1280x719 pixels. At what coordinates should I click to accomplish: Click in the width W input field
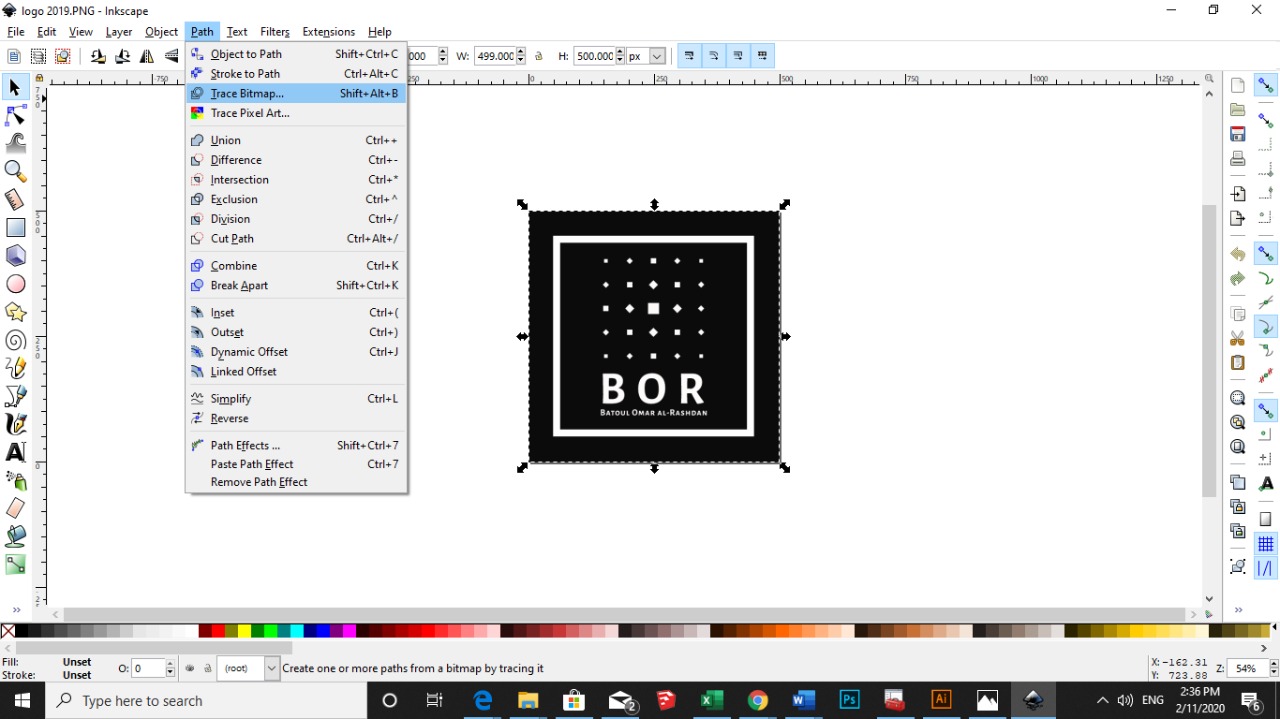pyautogui.click(x=494, y=56)
